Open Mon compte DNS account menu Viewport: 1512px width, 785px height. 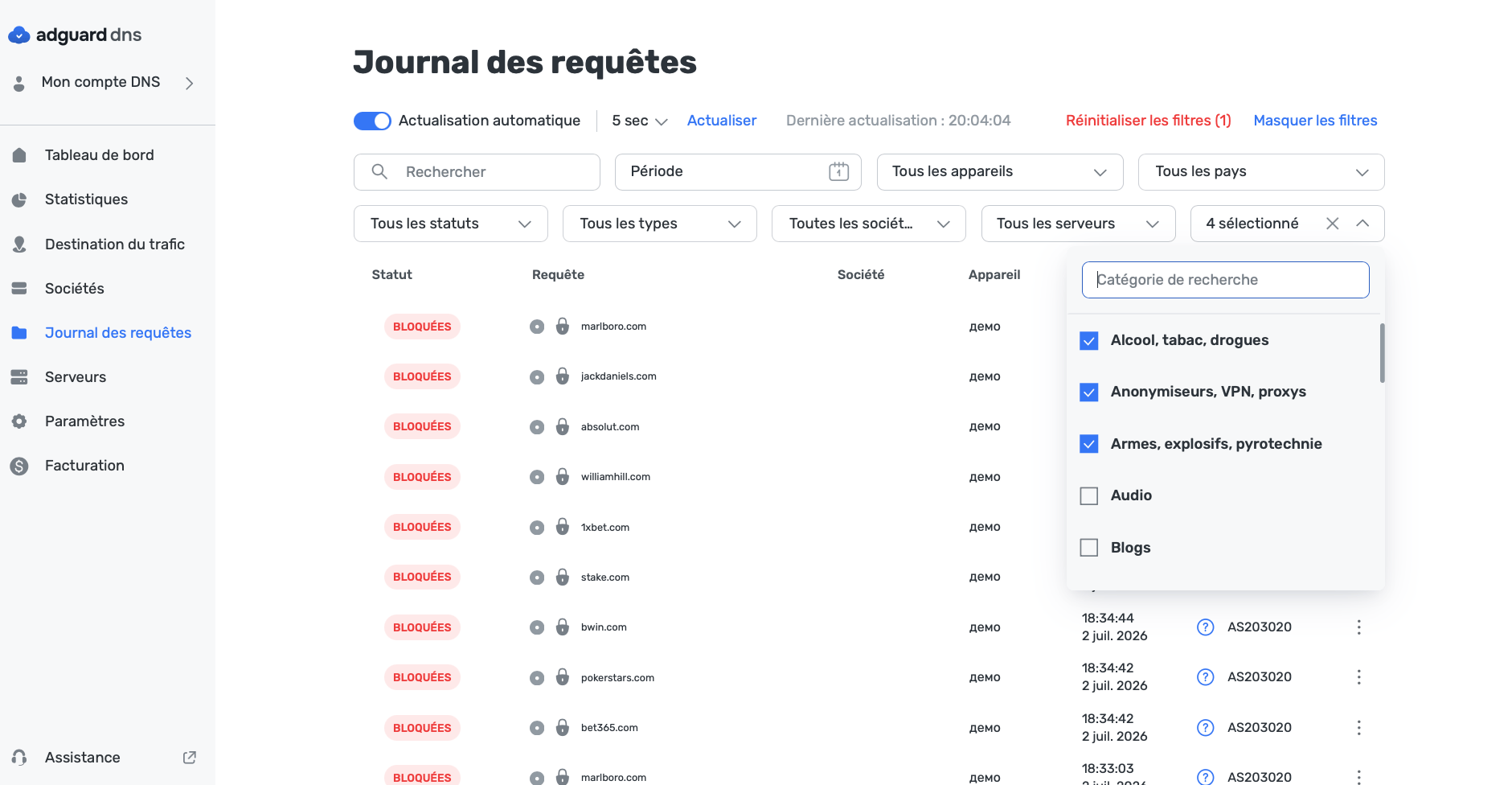pyautogui.click(x=108, y=83)
